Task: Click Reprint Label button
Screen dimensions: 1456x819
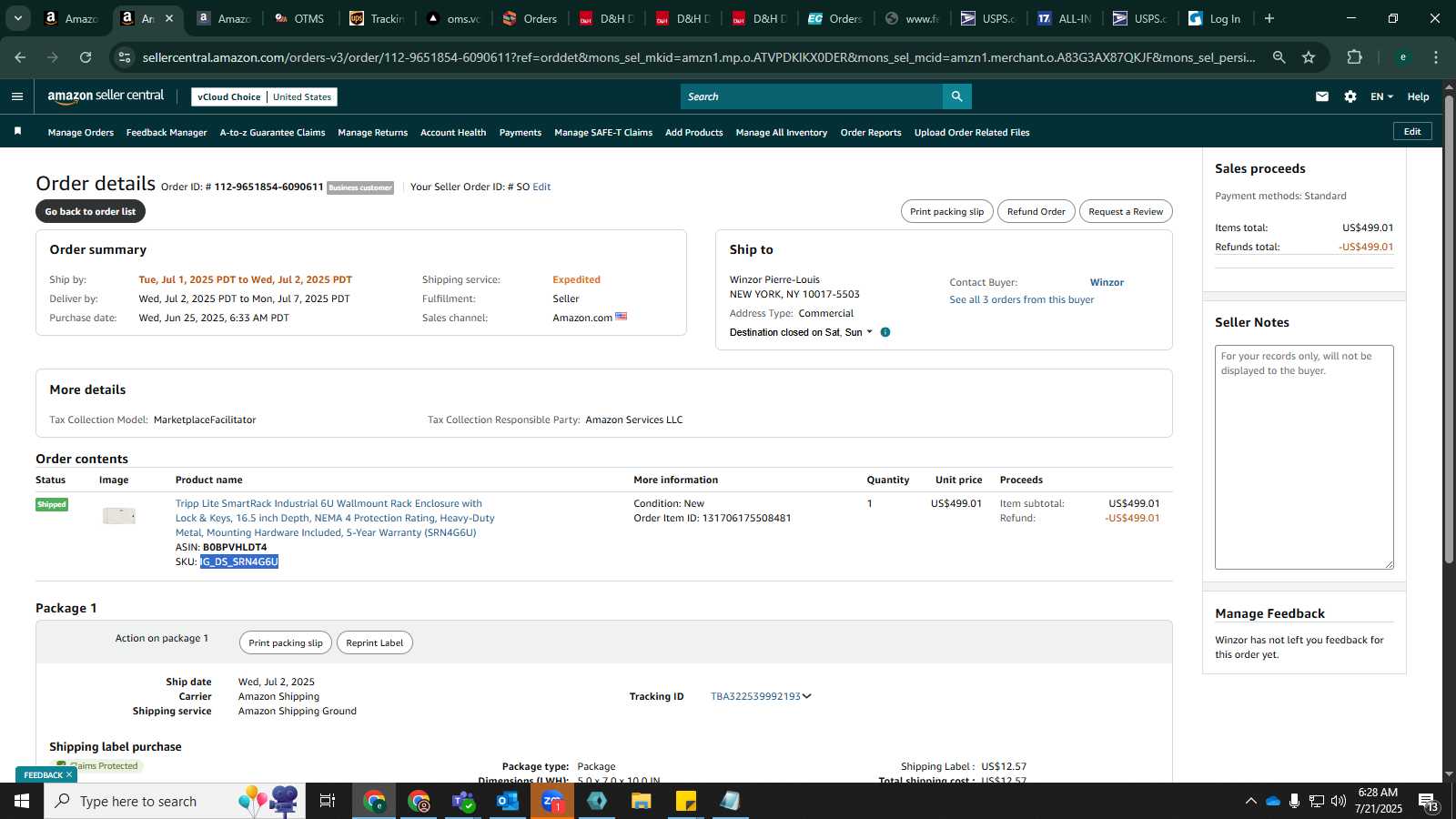Action: click(x=374, y=642)
